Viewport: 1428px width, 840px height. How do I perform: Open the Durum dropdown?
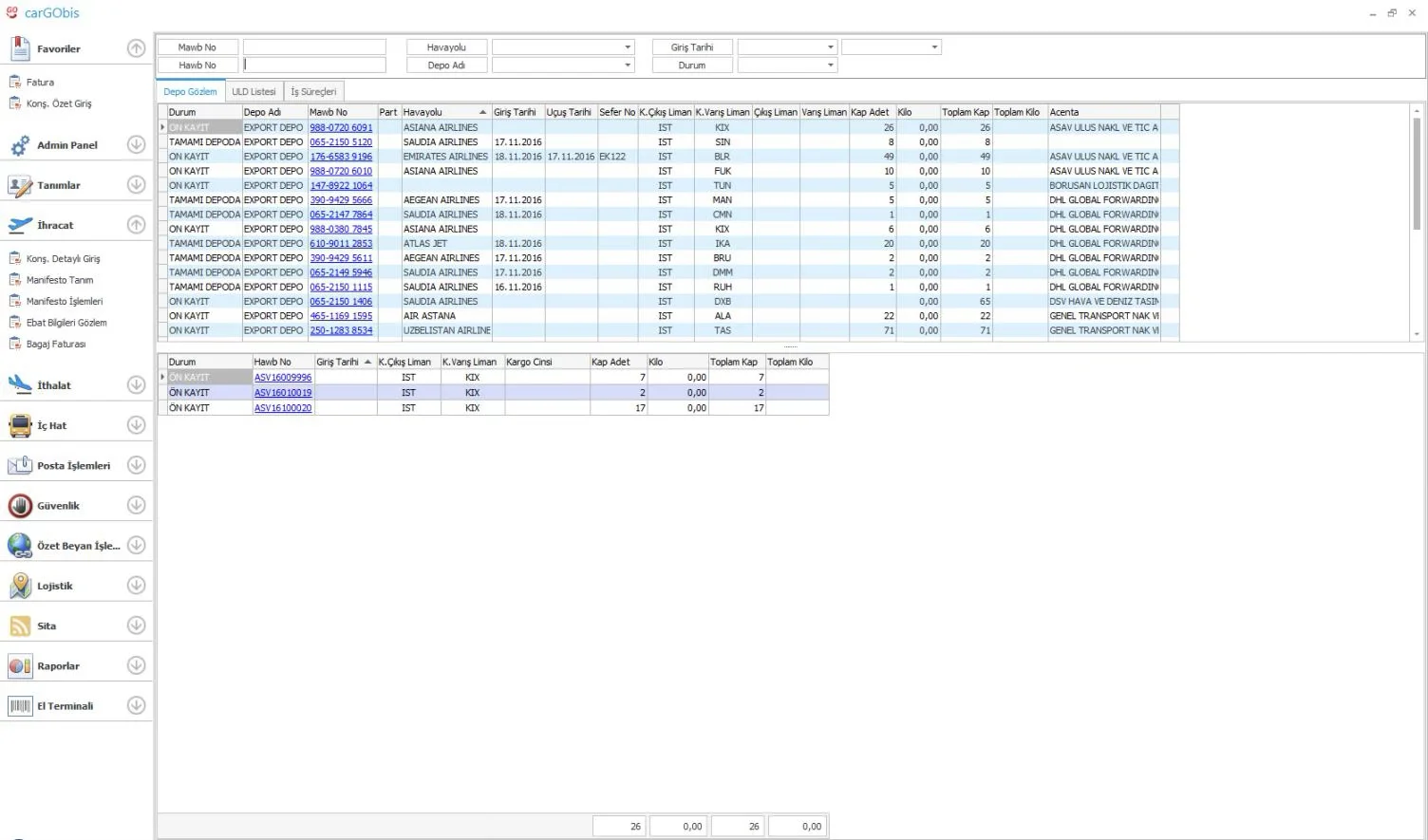(x=831, y=65)
